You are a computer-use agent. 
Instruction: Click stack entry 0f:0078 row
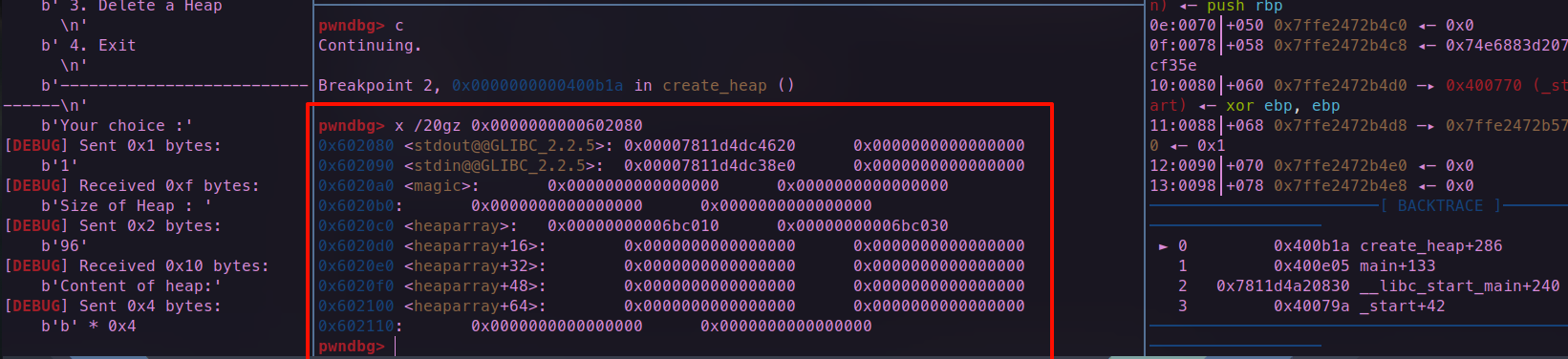point(1359,45)
